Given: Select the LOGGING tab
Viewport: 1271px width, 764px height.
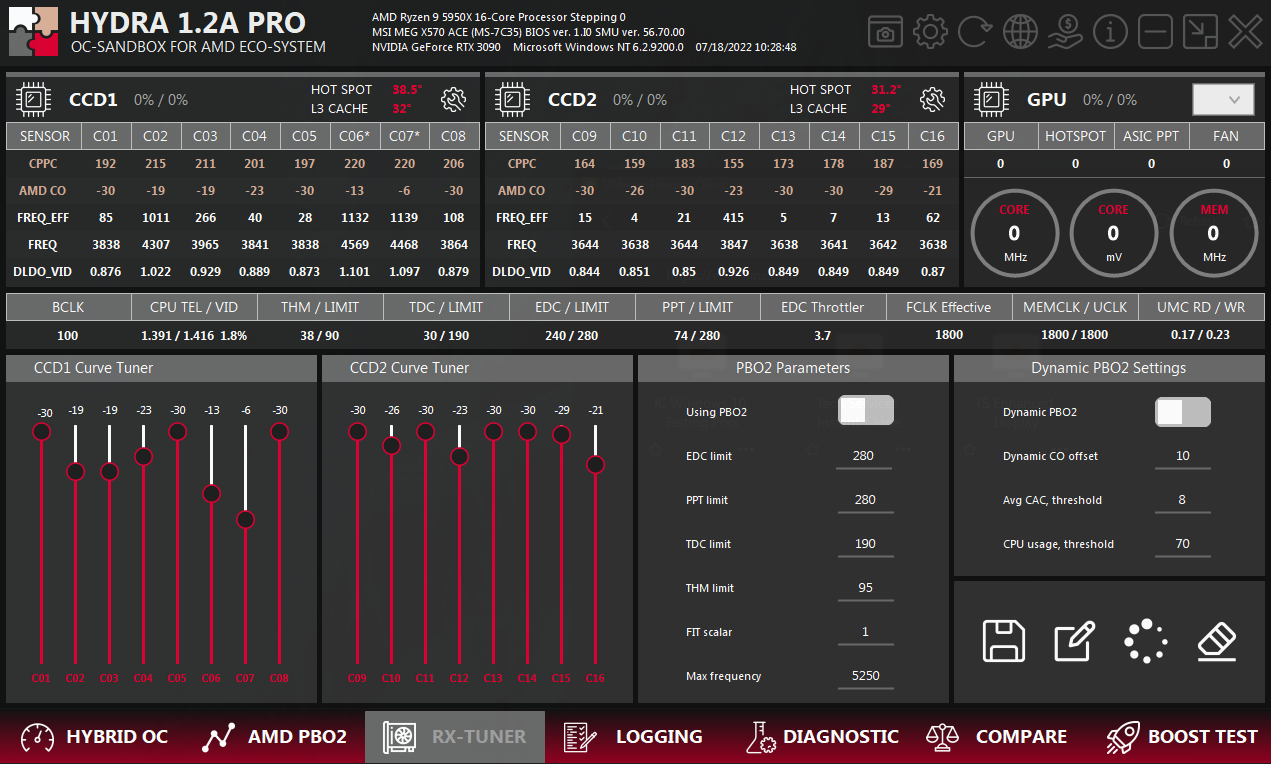Looking at the screenshot, I should (633, 737).
